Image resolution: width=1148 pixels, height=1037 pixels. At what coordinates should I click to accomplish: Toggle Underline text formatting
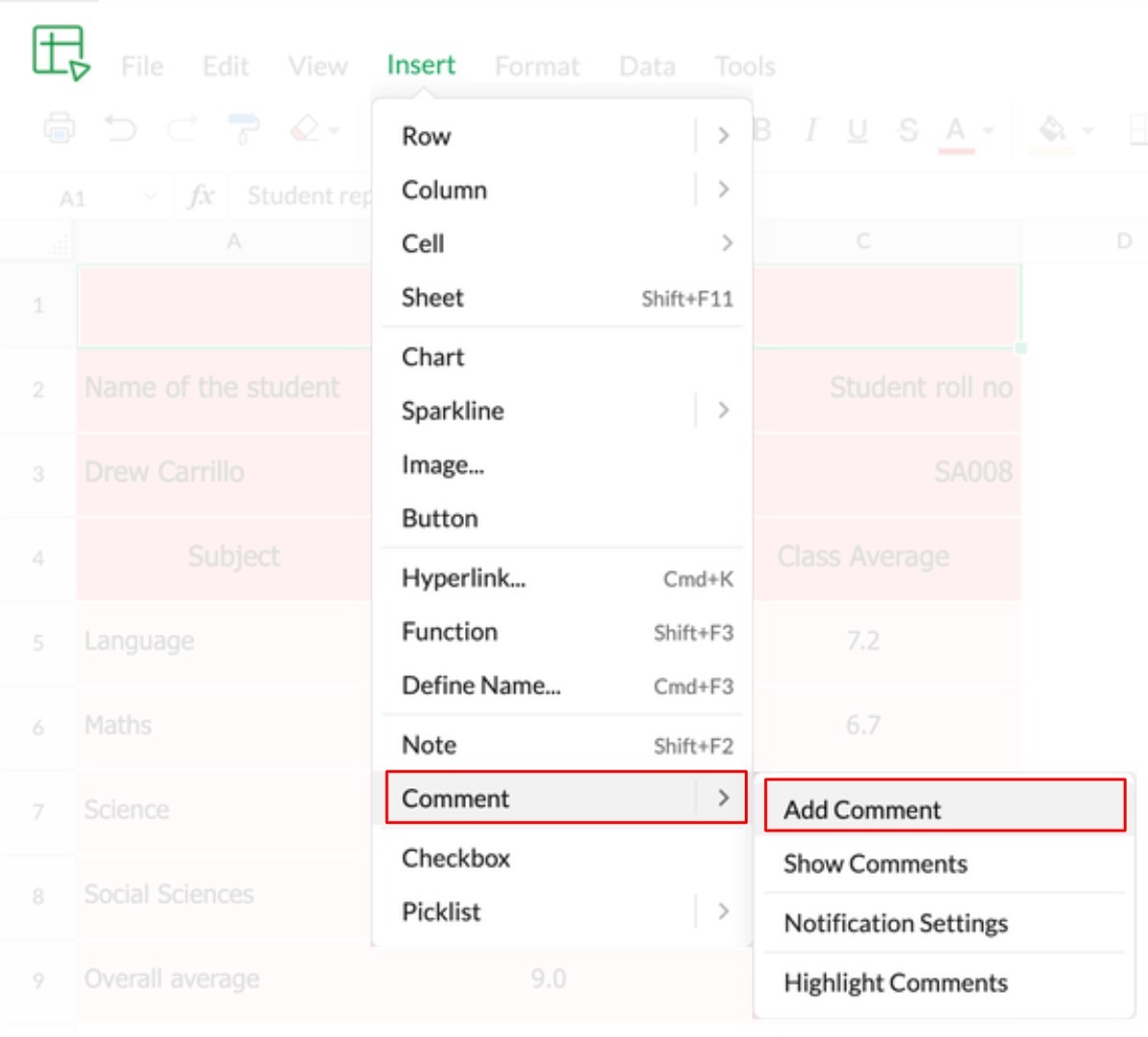[x=857, y=129]
